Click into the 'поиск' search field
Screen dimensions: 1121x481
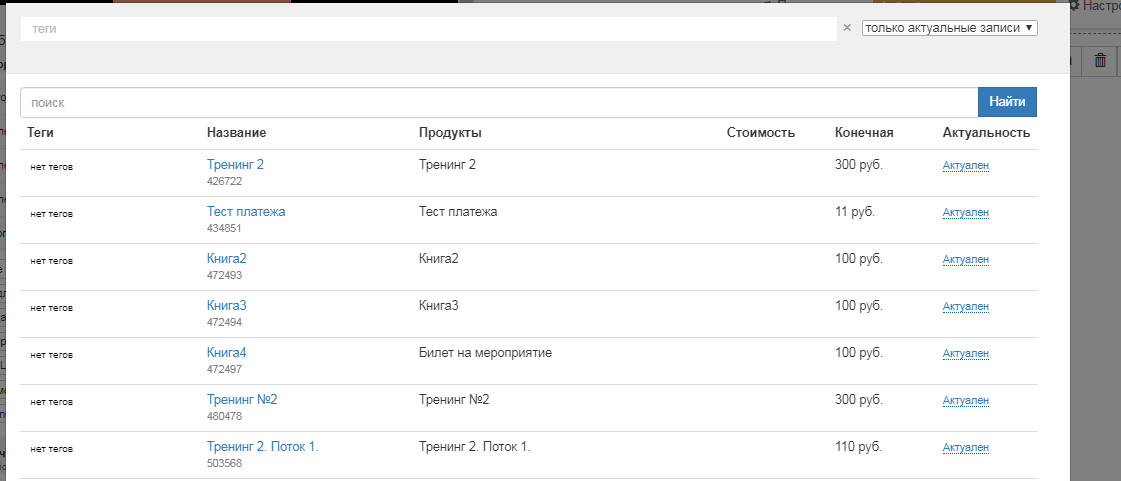pos(499,102)
